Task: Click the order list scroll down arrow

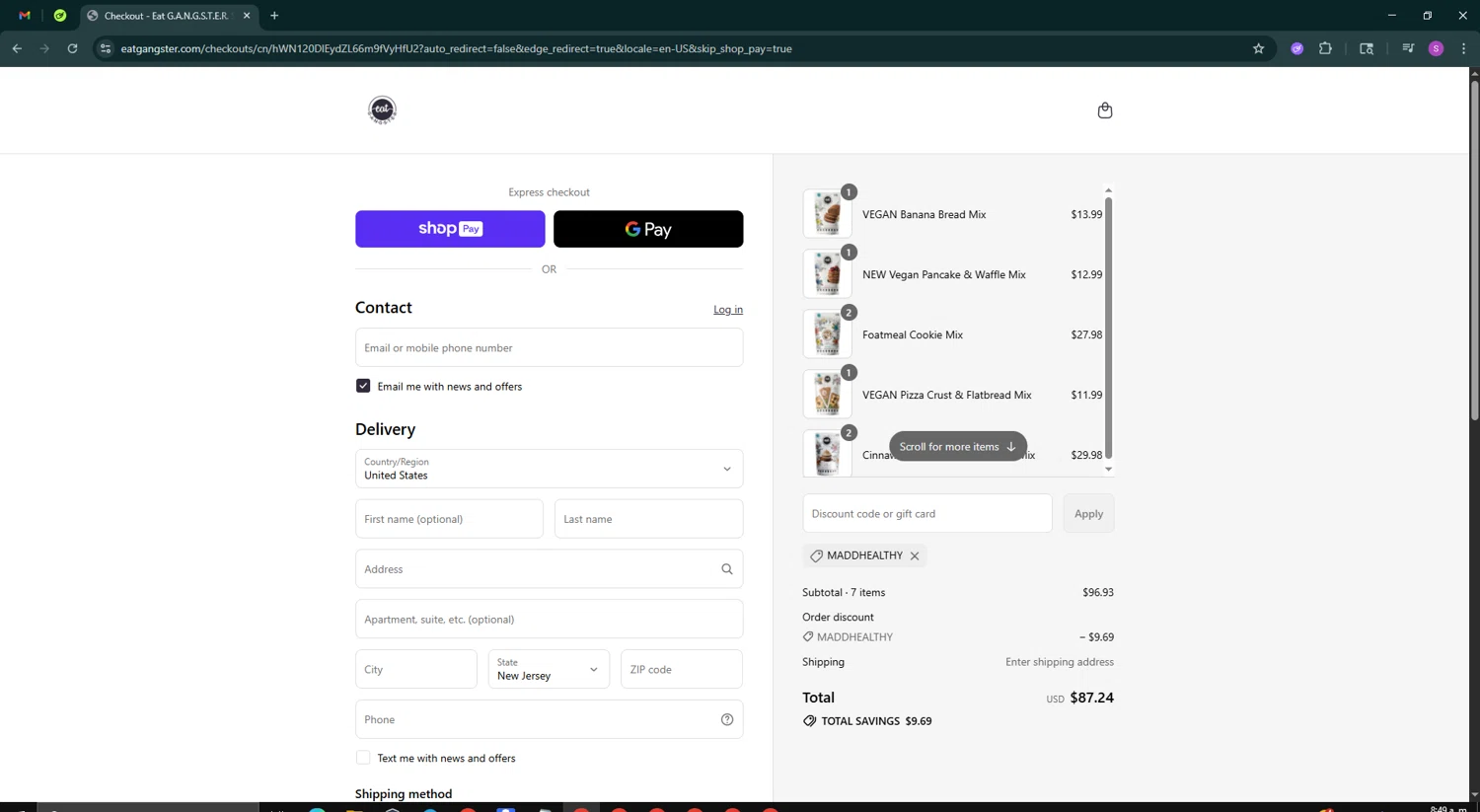Action: click(x=1108, y=470)
